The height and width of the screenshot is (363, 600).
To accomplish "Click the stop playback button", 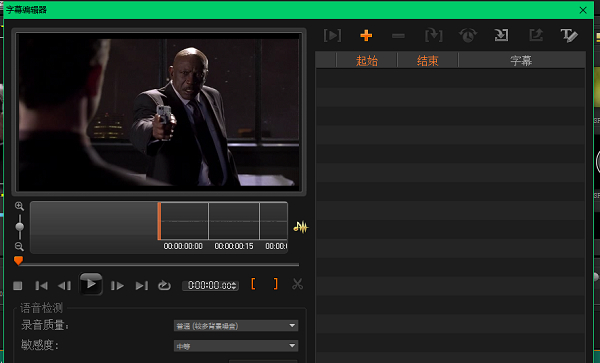I will point(18,286).
